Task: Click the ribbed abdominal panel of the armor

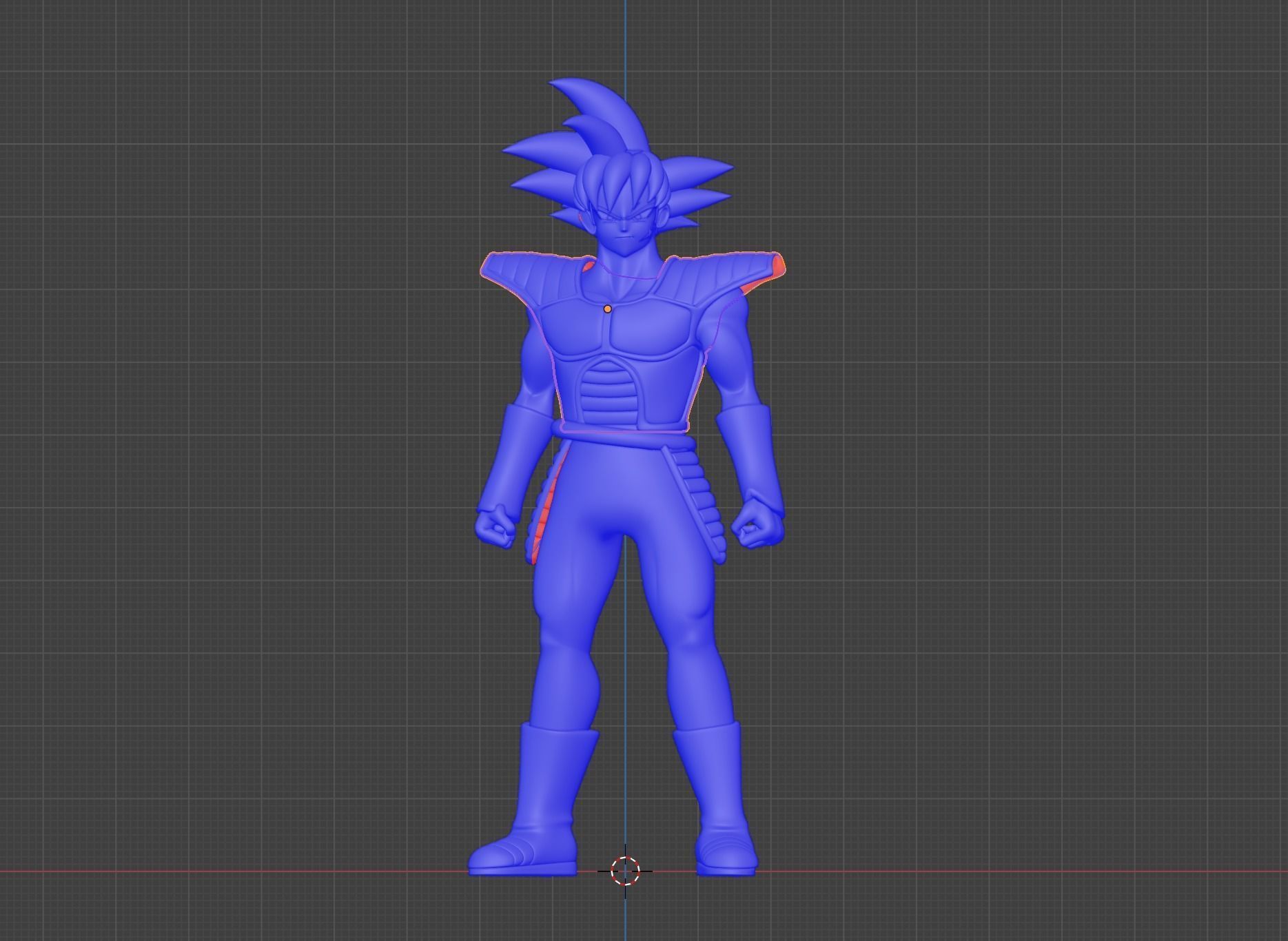Action: point(609,393)
